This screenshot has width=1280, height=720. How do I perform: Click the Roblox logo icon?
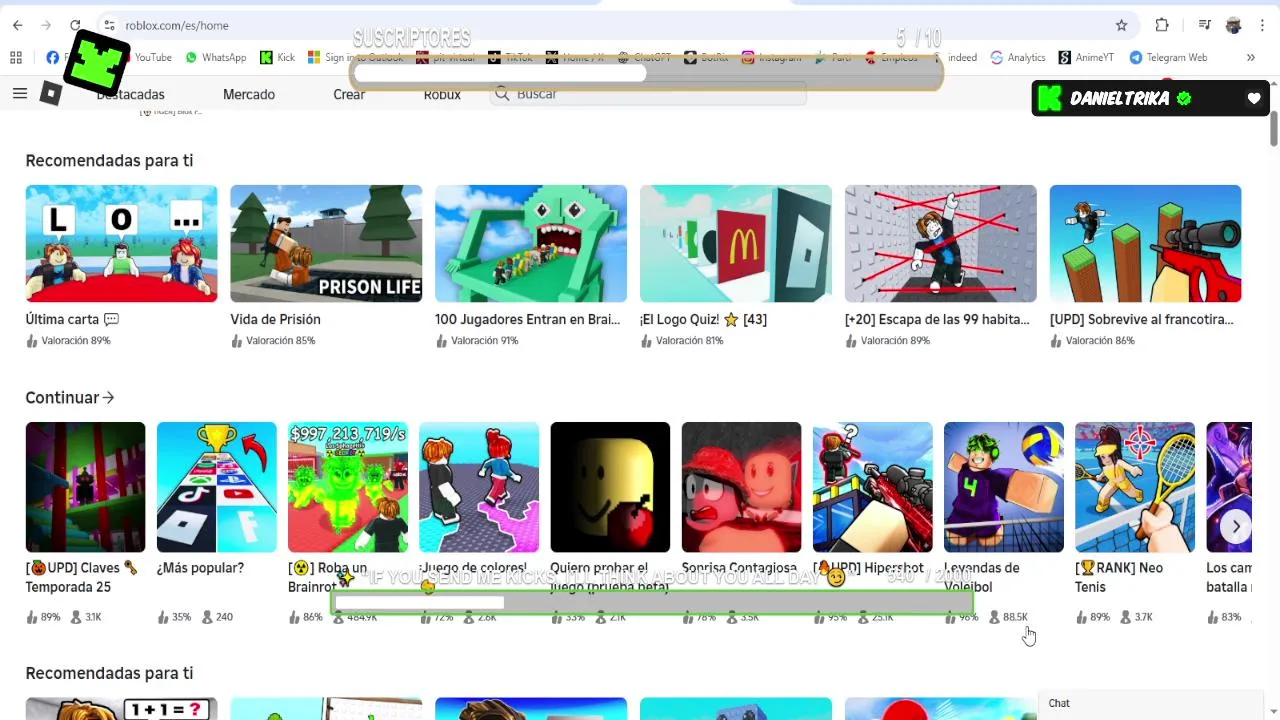point(51,94)
